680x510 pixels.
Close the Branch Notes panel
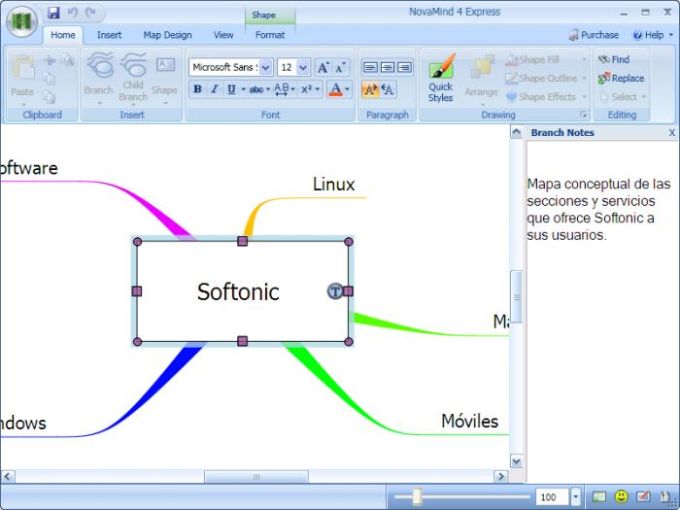[x=671, y=133]
